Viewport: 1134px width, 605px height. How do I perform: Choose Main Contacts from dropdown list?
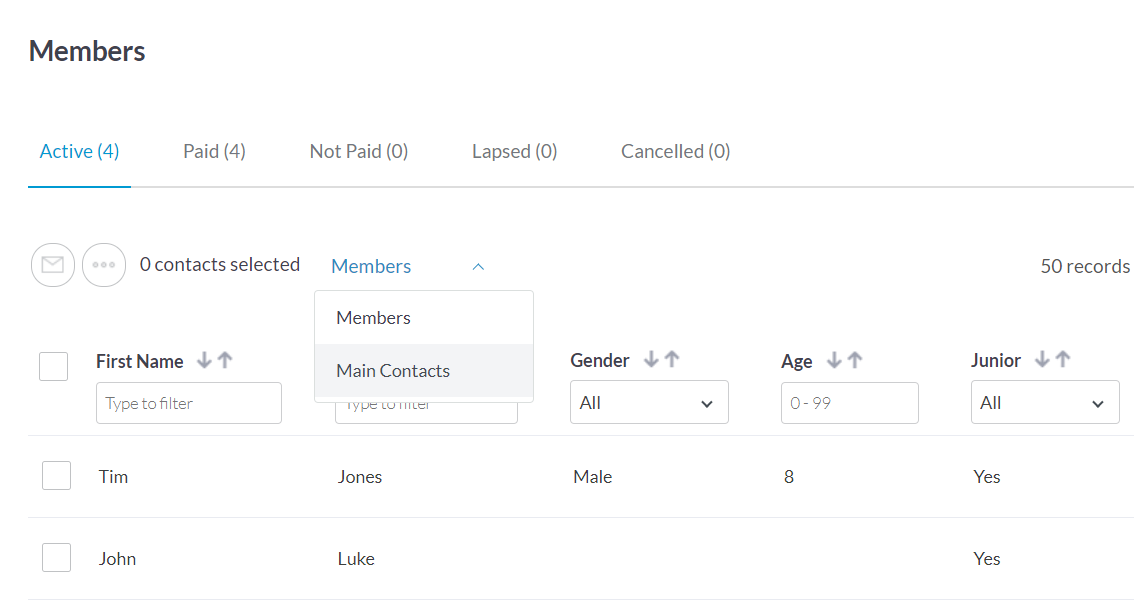tap(393, 371)
